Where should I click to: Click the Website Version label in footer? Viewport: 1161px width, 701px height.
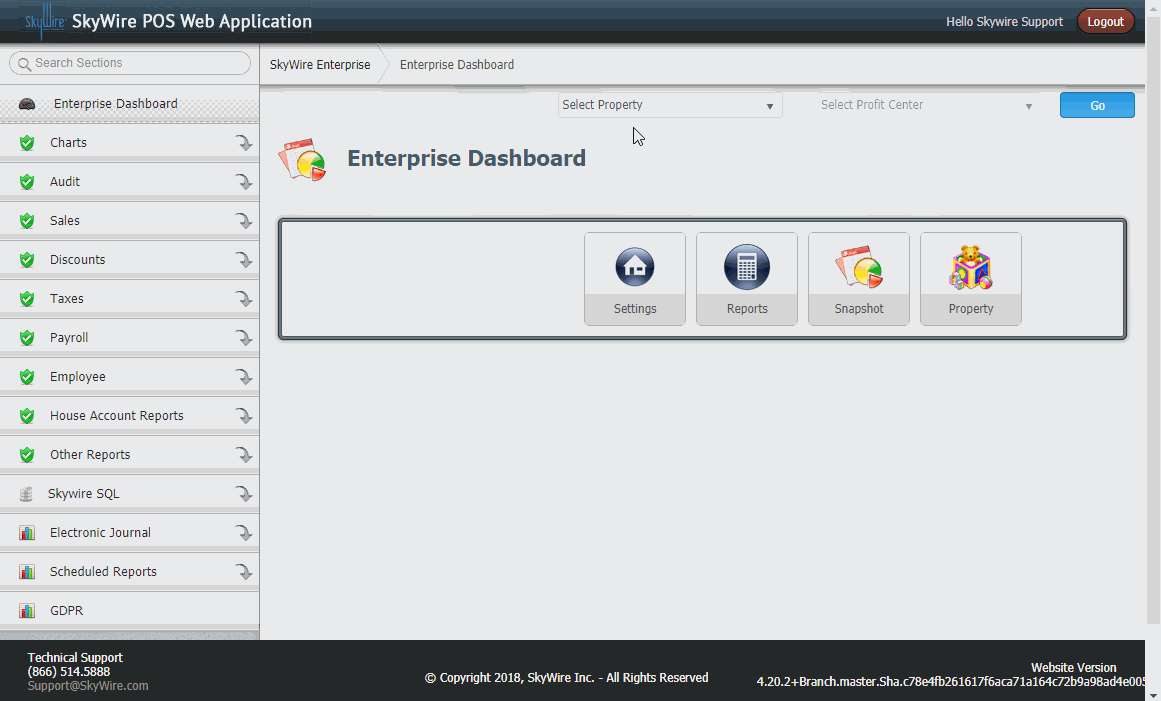click(1074, 668)
